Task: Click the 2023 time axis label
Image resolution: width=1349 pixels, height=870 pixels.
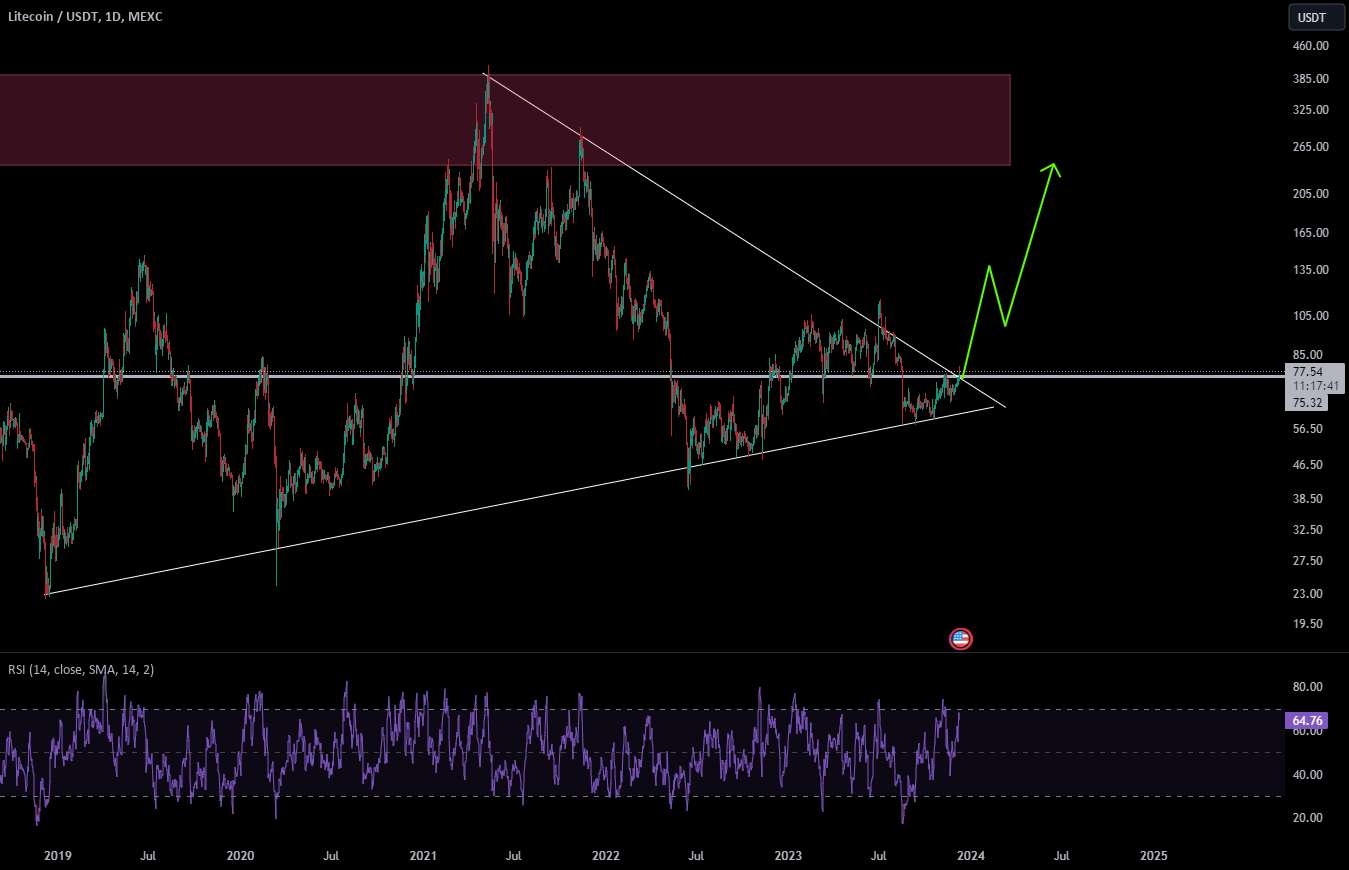Action: tap(788, 856)
